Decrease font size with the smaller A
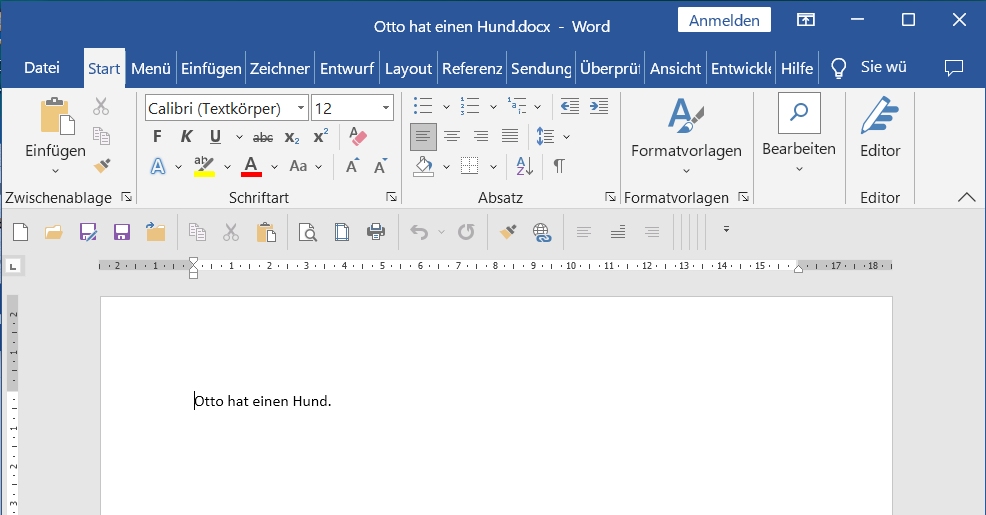986x515 pixels. pyautogui.click(x=380, y=166)
